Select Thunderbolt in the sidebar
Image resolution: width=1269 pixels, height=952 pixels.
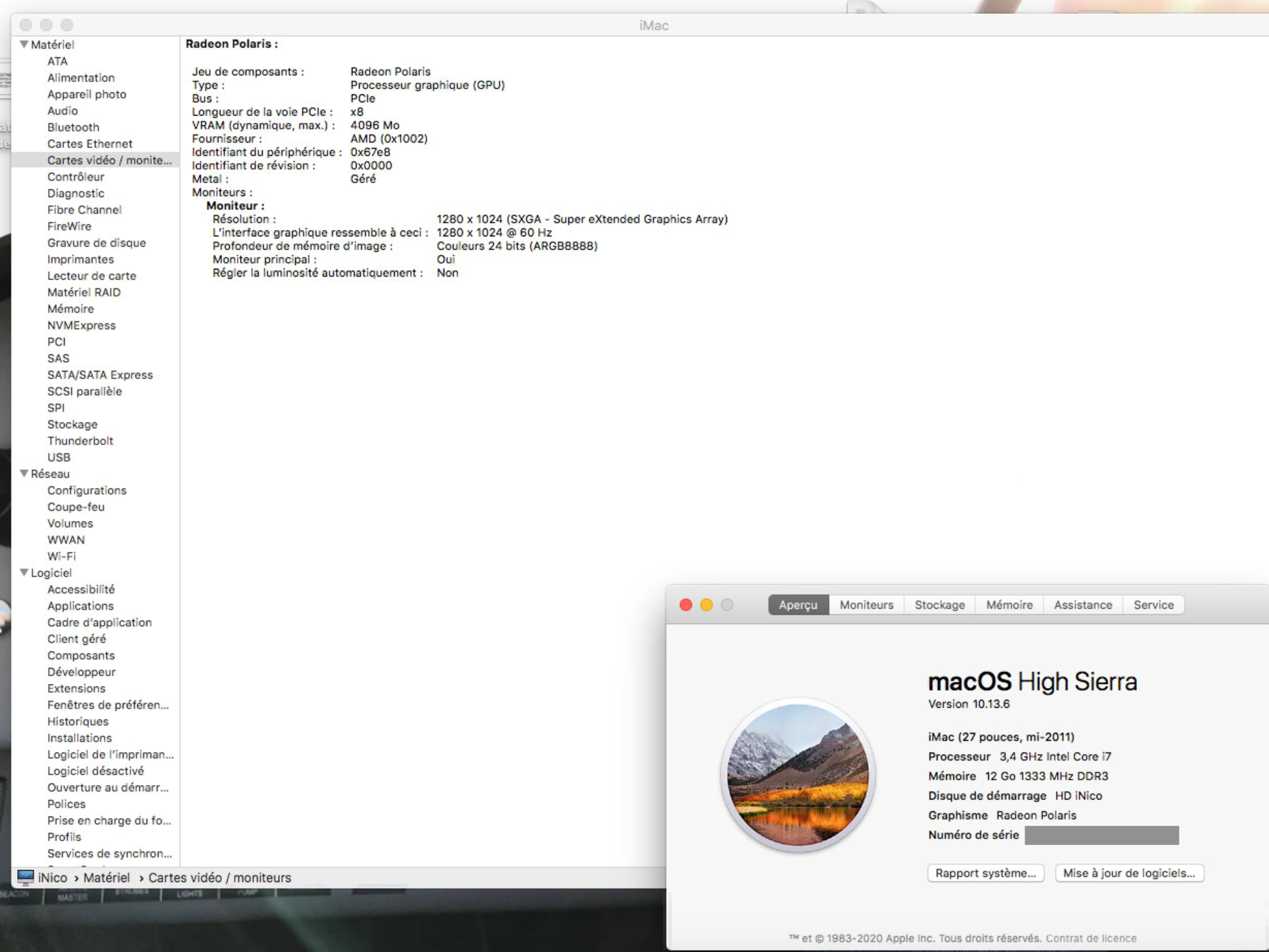[80, 440]
